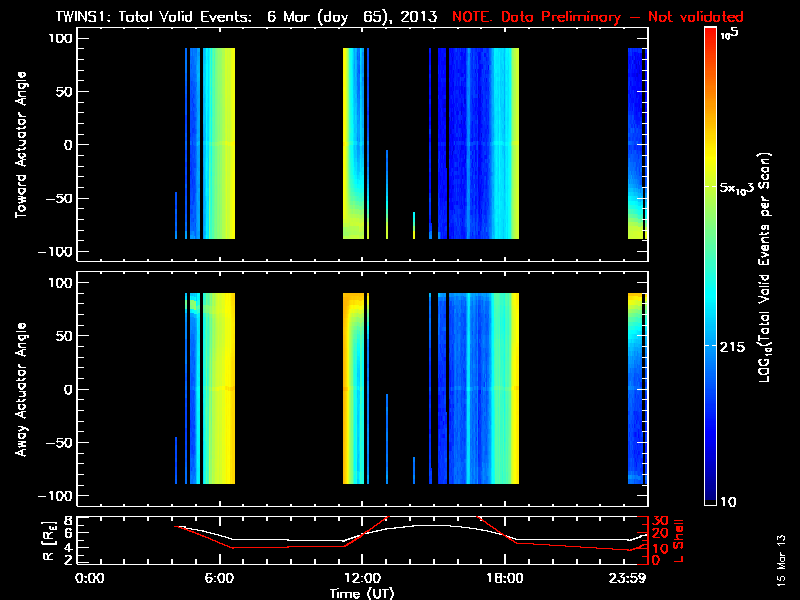Select the 12:00 time tick label
800x600 pixels.
pyautogui.click(x=361, y=578)
